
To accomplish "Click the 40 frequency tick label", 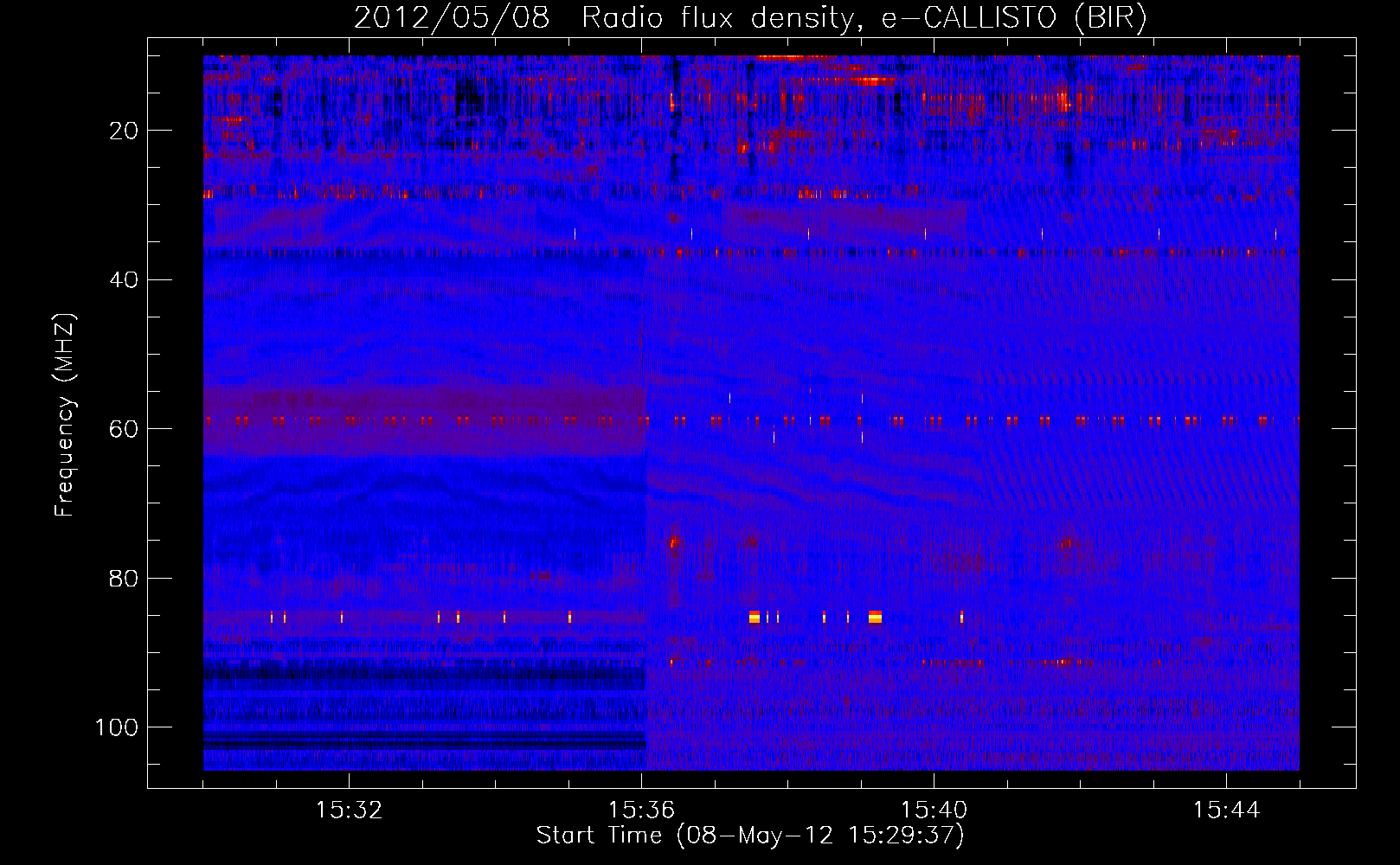I will tap(125, 279).
